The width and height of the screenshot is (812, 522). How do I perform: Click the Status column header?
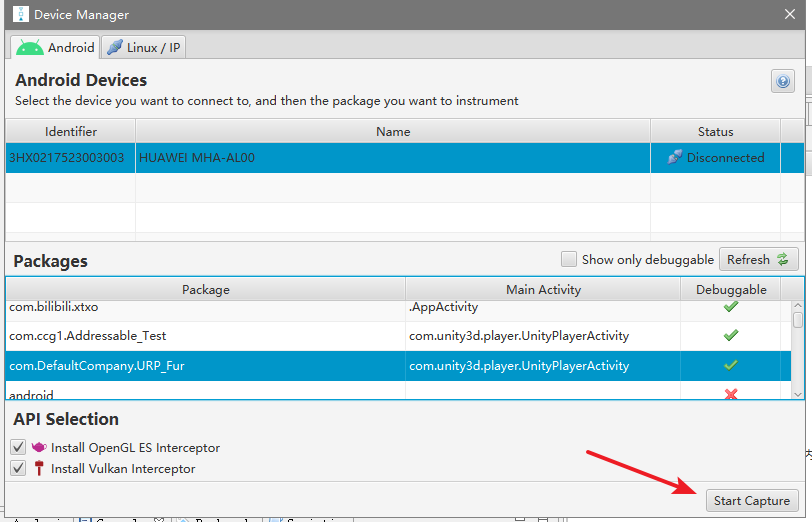(715, 132)
